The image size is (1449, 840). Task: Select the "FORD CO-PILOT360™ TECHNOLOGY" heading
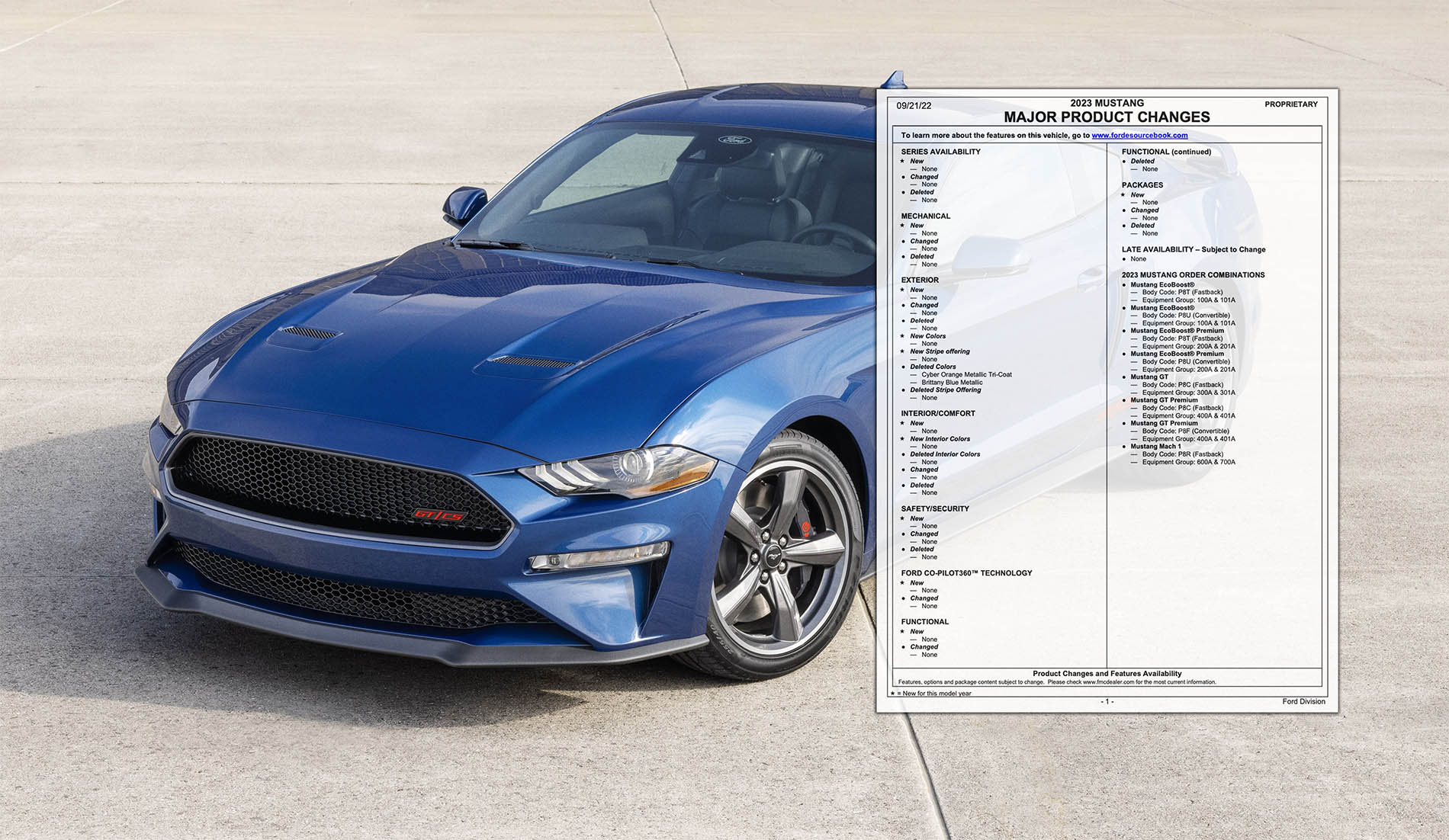coord(966,573)
